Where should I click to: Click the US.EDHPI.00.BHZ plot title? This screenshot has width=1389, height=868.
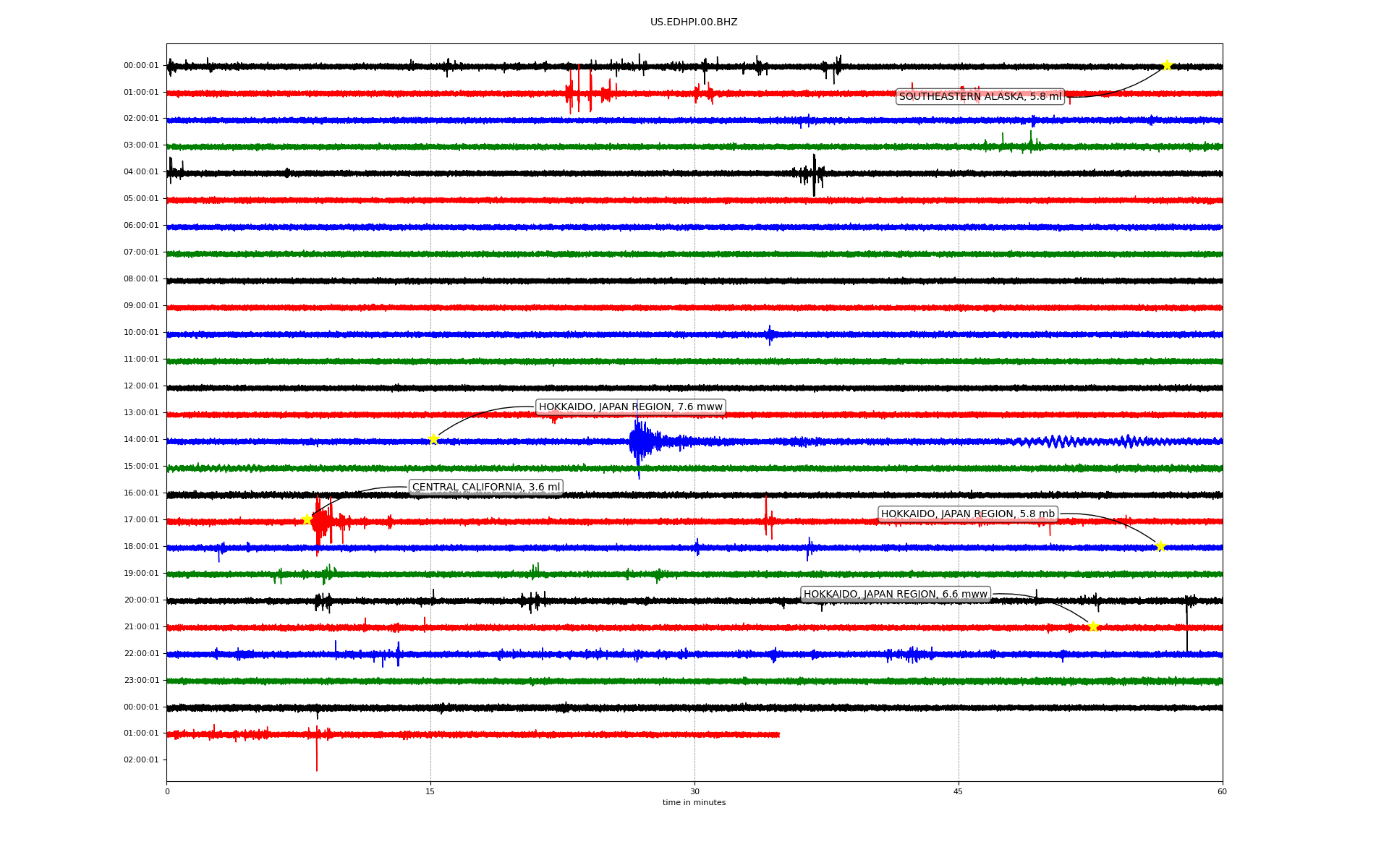tap(693, 22)
